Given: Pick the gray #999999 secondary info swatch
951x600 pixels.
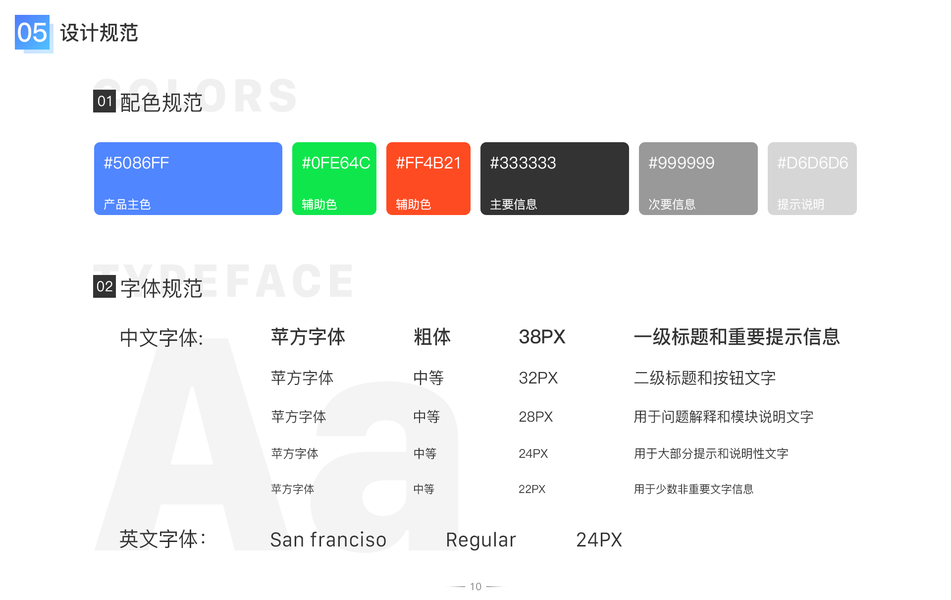Looking at the screenshot, I should tap(698, 178).
